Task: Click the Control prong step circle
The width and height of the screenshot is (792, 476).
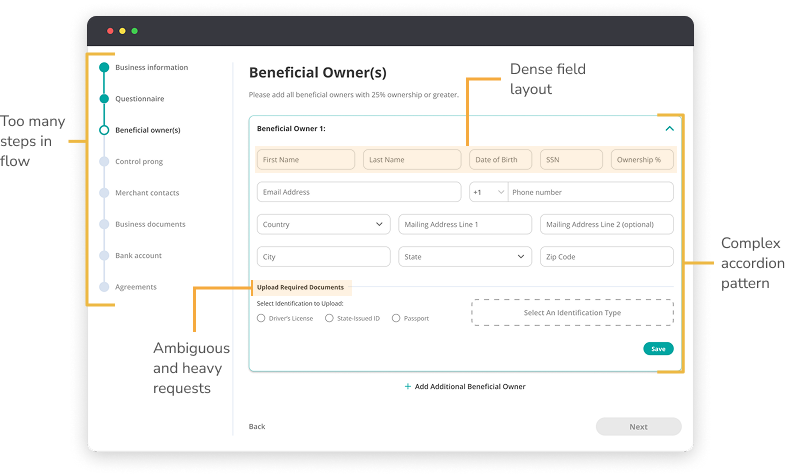Action: (x=104, y=161)
